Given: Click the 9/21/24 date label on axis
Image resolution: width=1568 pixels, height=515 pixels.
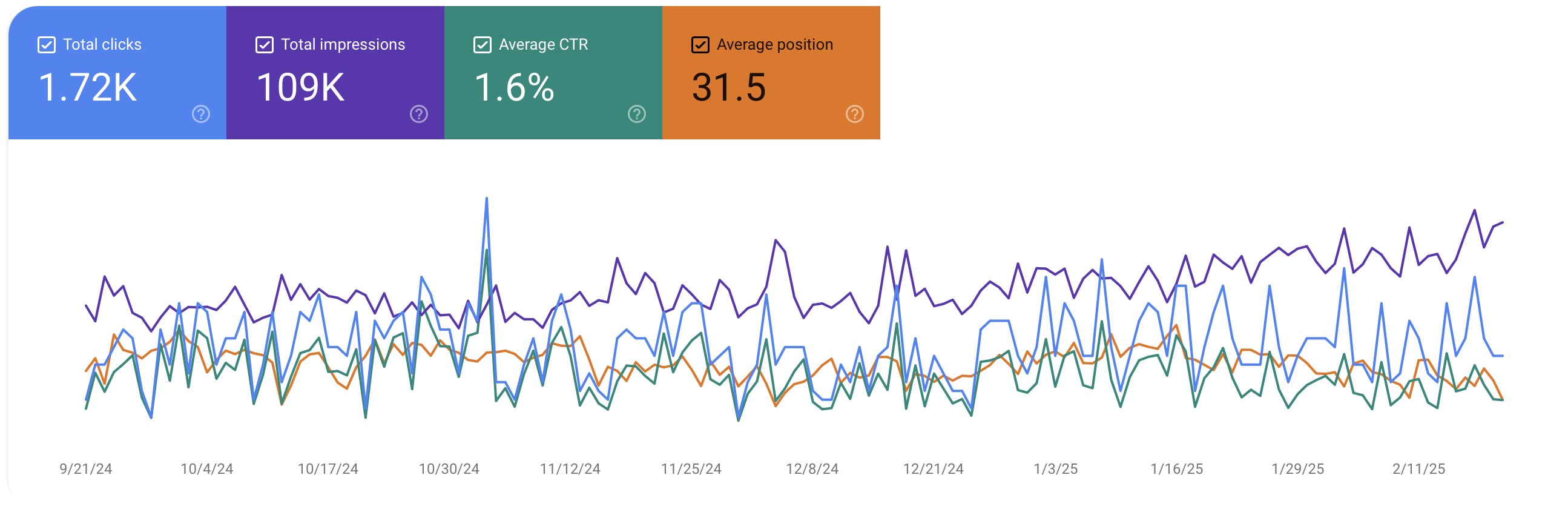Looking at the screenshot, I should click(x=86, y=469).
